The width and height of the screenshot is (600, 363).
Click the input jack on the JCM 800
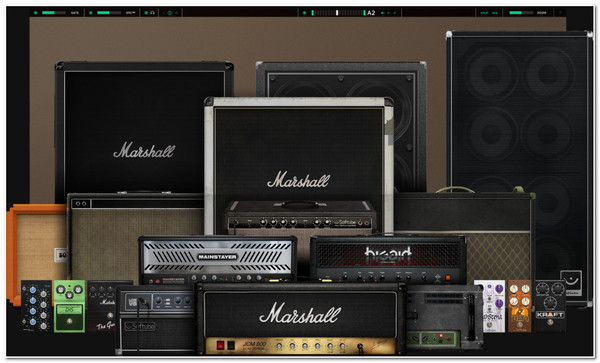[x=360, y=347]
